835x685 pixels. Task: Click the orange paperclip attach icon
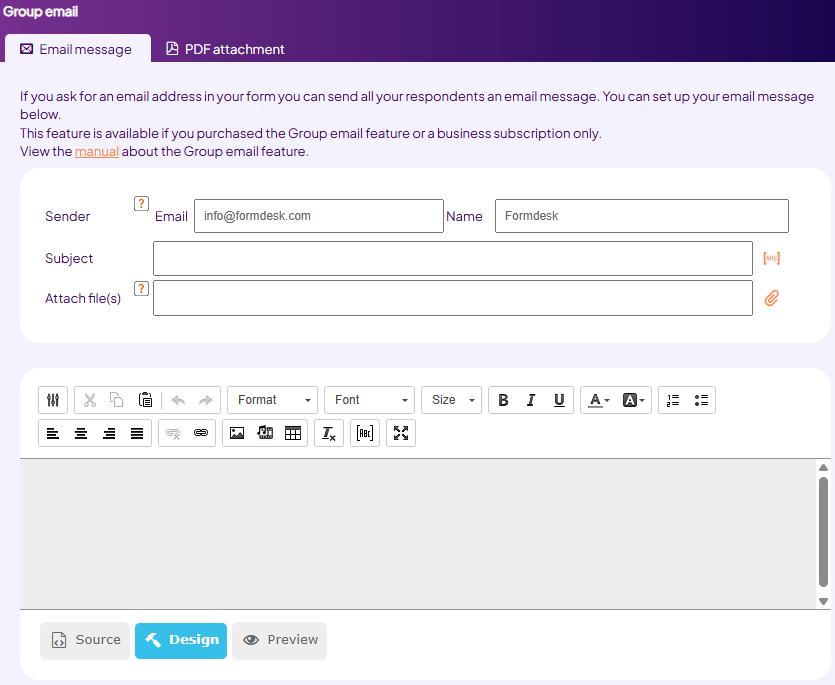(x=772, y=298)
